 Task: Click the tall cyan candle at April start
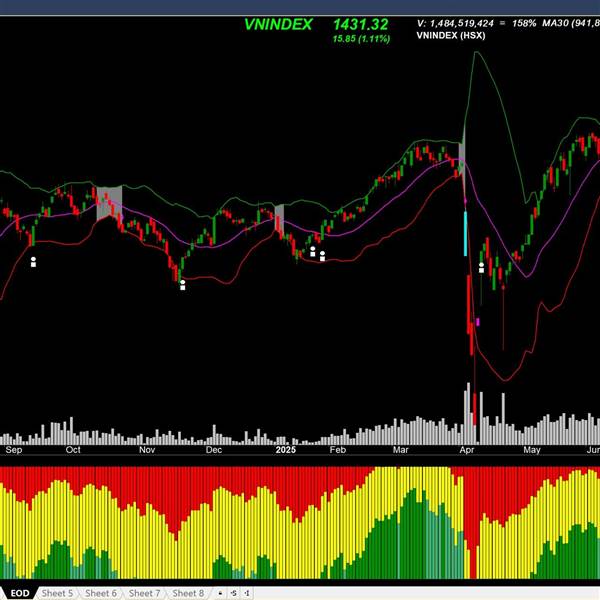466,233
